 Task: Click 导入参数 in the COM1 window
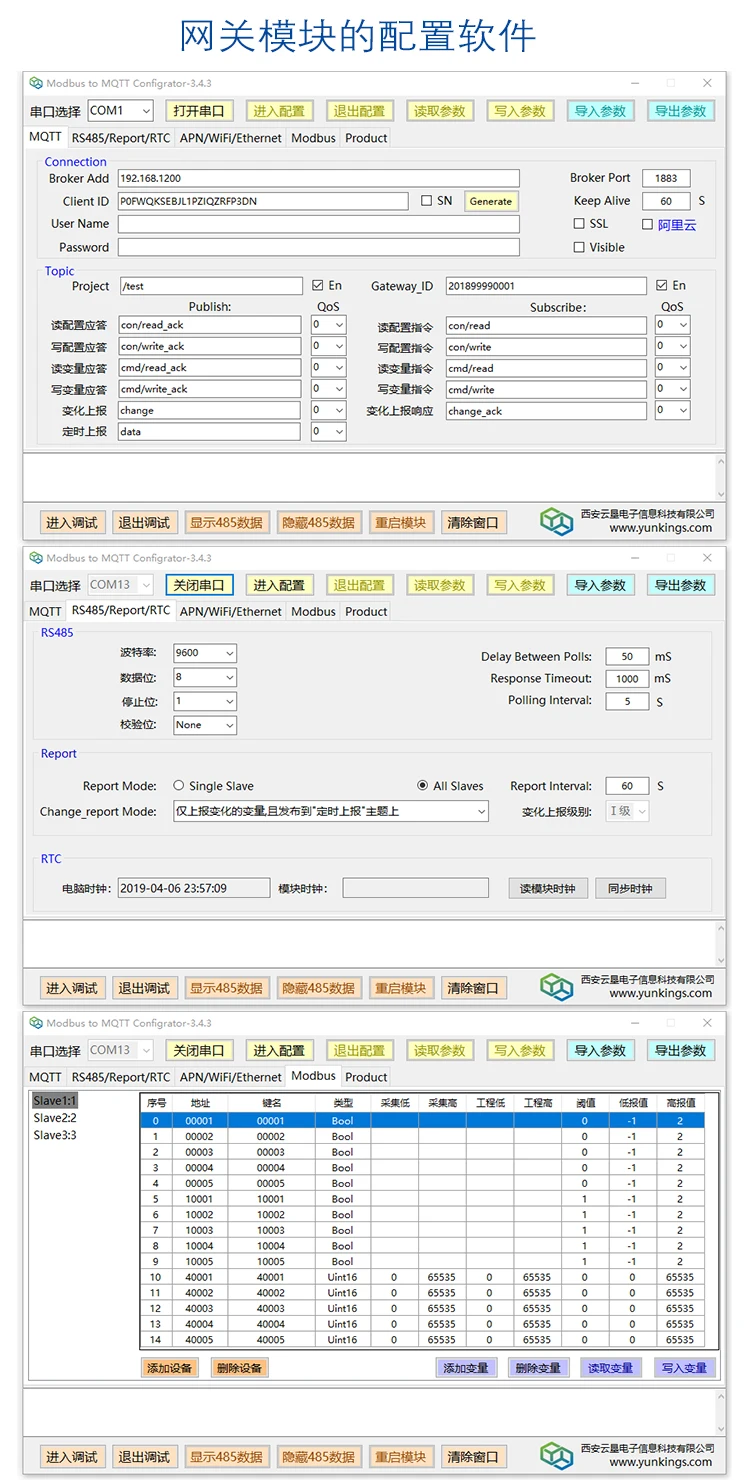click(600, 111)
